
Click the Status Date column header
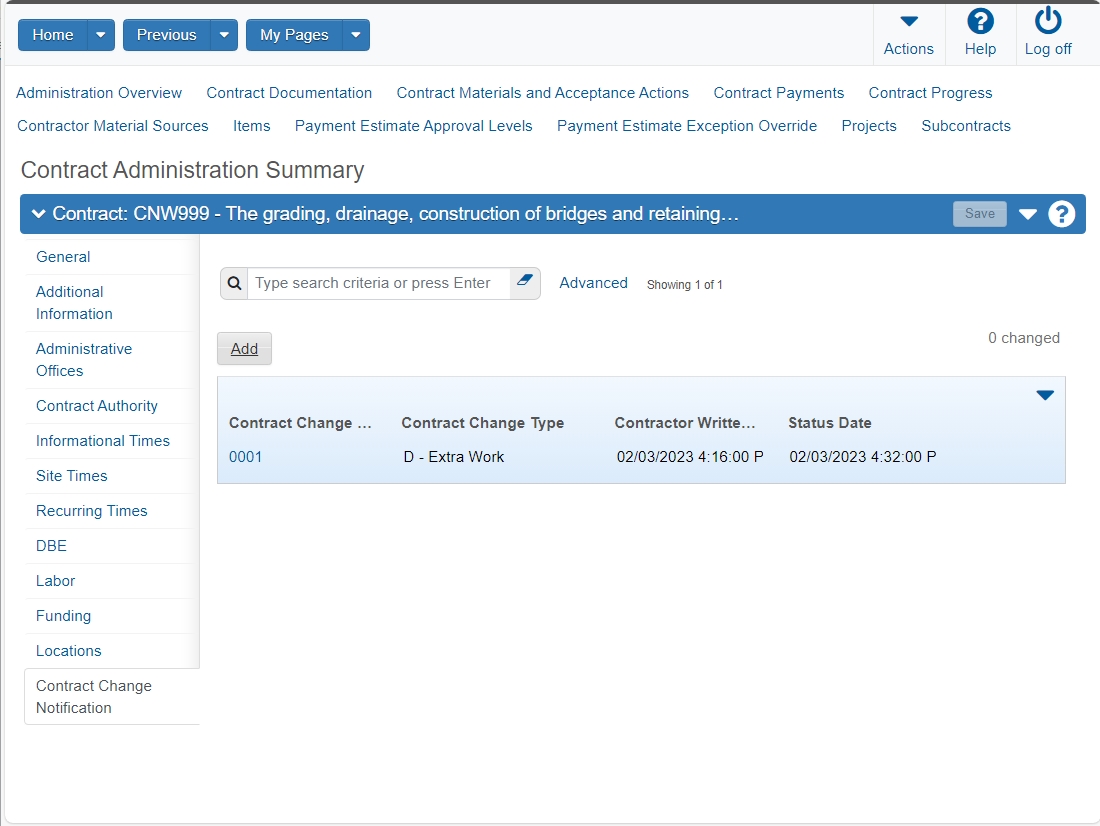[x=830, y=423]
